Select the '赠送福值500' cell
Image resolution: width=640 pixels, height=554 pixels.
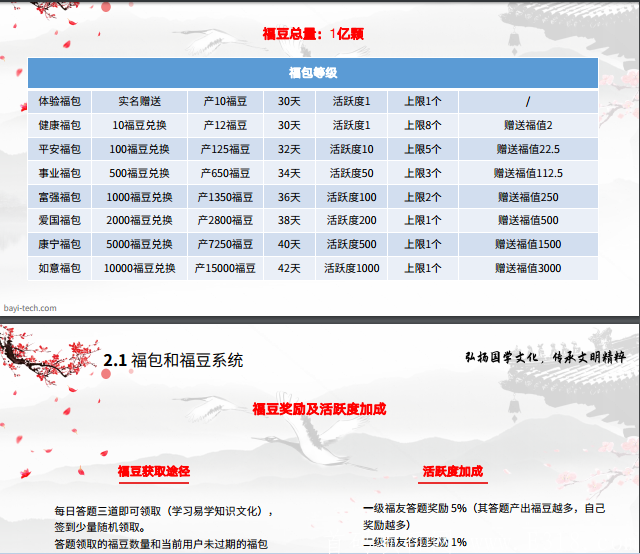[528, 220]
